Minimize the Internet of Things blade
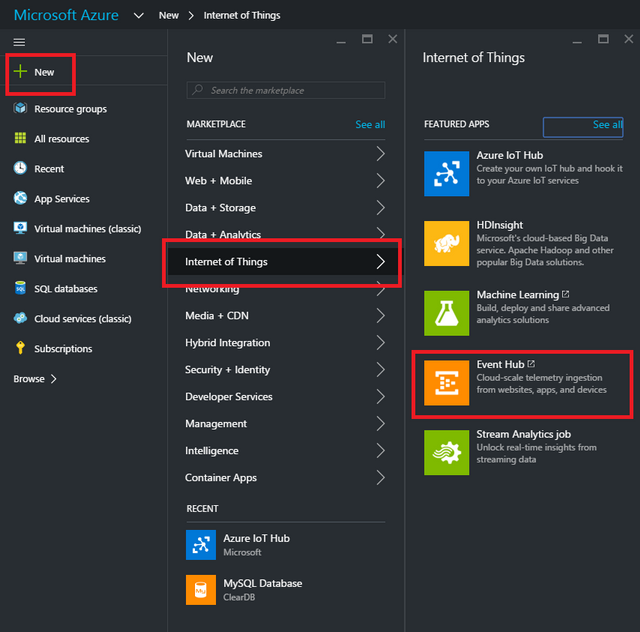Viewport: 640px width, 632px height. click(577, 42)
